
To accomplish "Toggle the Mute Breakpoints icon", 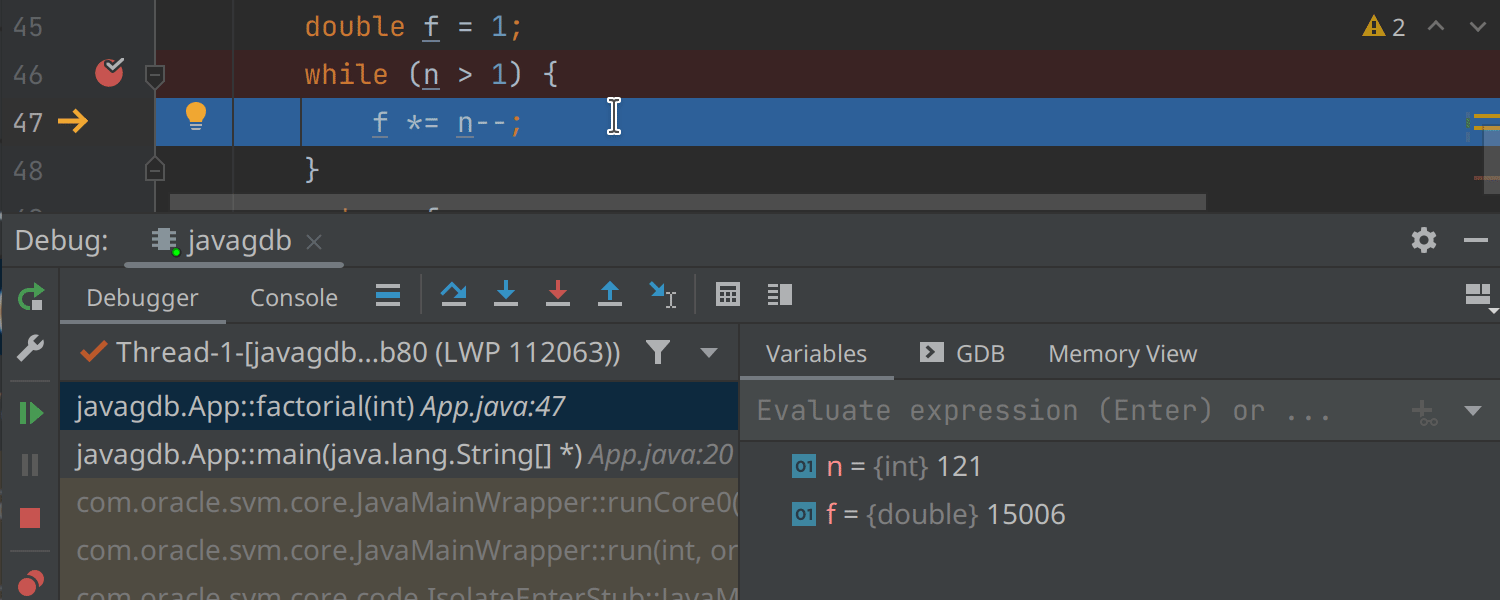I will pos(30,582).
